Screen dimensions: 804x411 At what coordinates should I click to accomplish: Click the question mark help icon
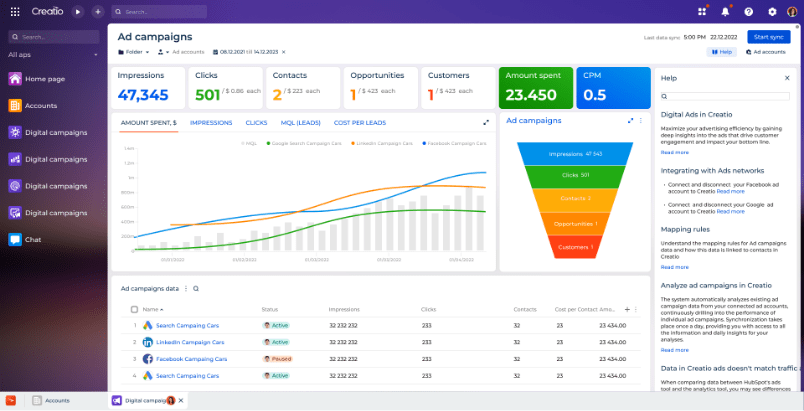pyautogui.click(x=749, y=12)
